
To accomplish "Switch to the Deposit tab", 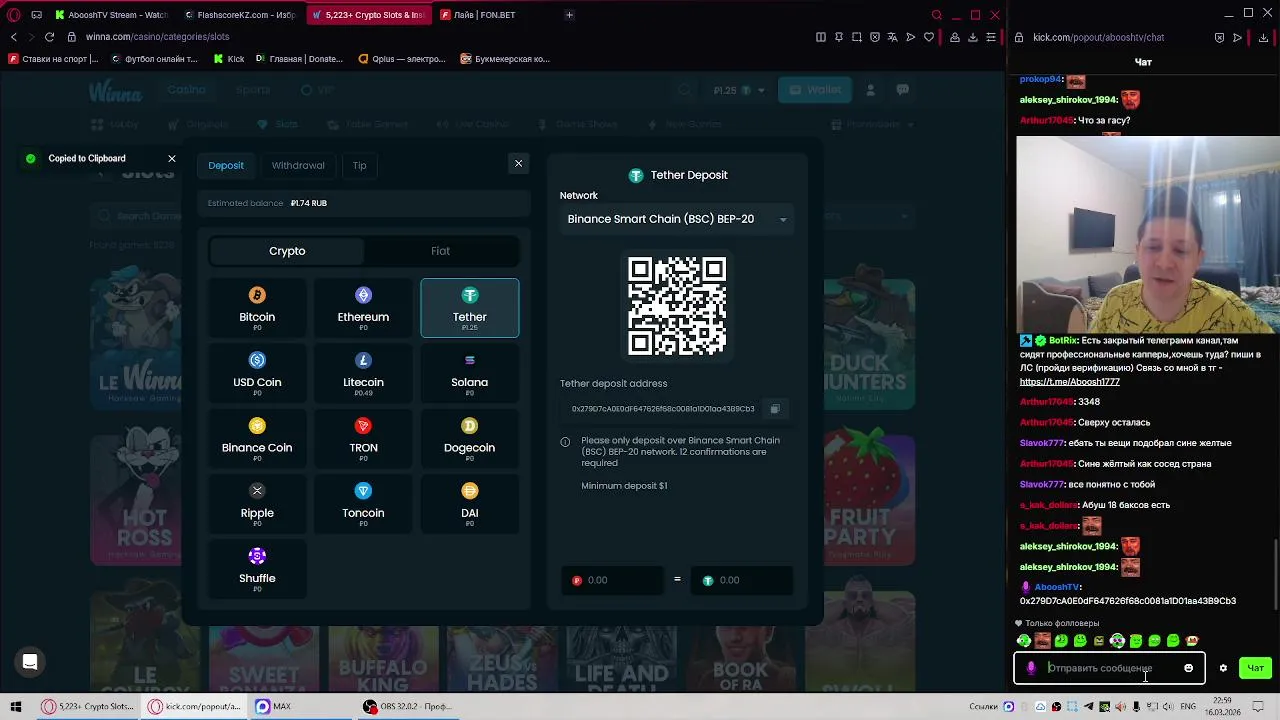I will [x=226, y=165].
